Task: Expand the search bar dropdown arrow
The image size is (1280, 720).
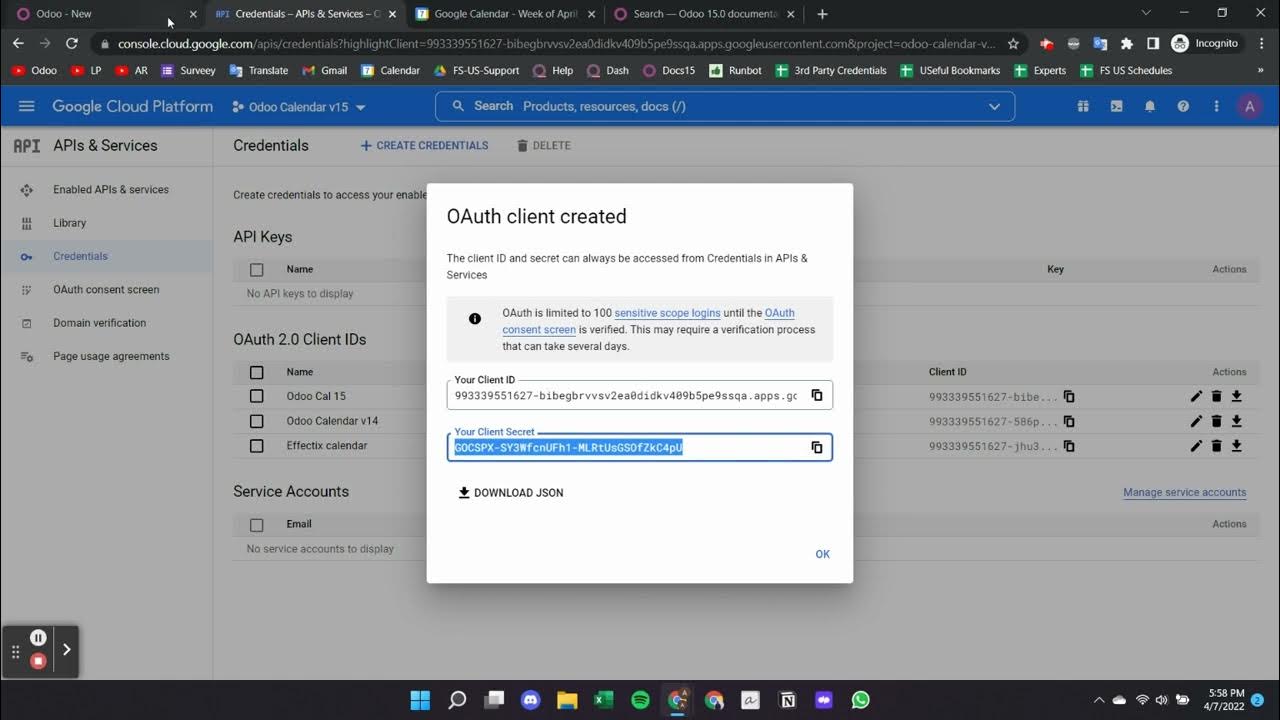Action: [994, 106]
